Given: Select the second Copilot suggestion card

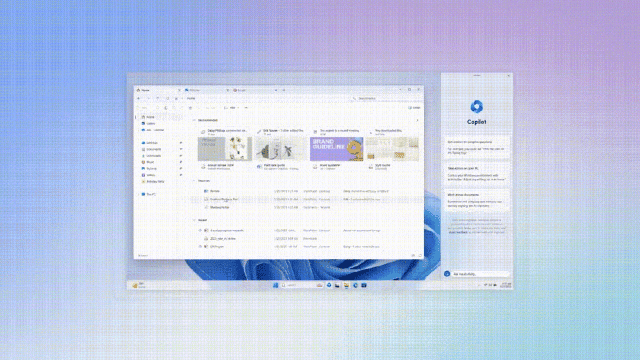Looking at the screenshot, I should pyautogui.click(x=477, y=174).
